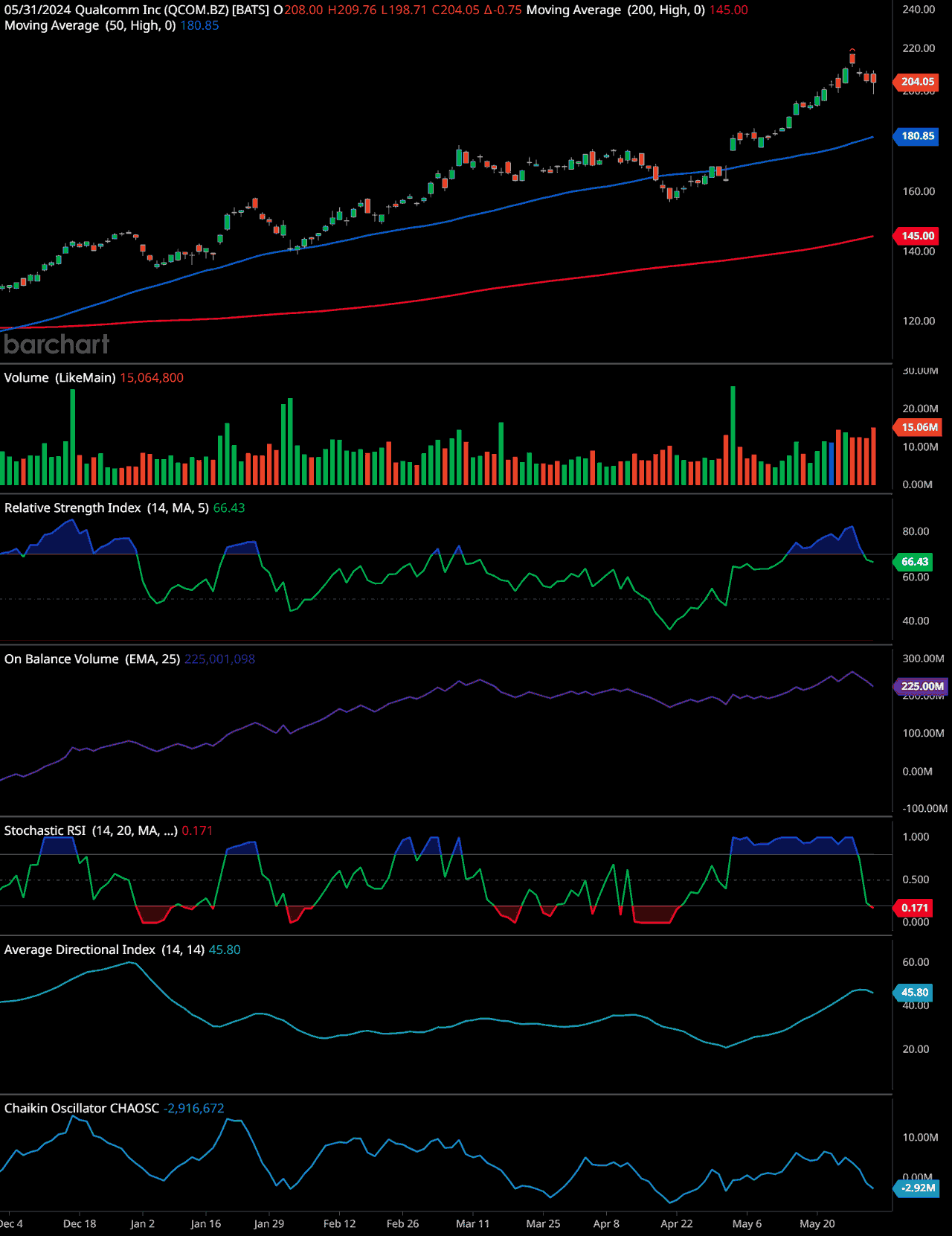Click the -2.92M Chaikin axis tag
Image resolution: width=952 pixels, height=1236 pixels.
click(x=917, y=1188)
